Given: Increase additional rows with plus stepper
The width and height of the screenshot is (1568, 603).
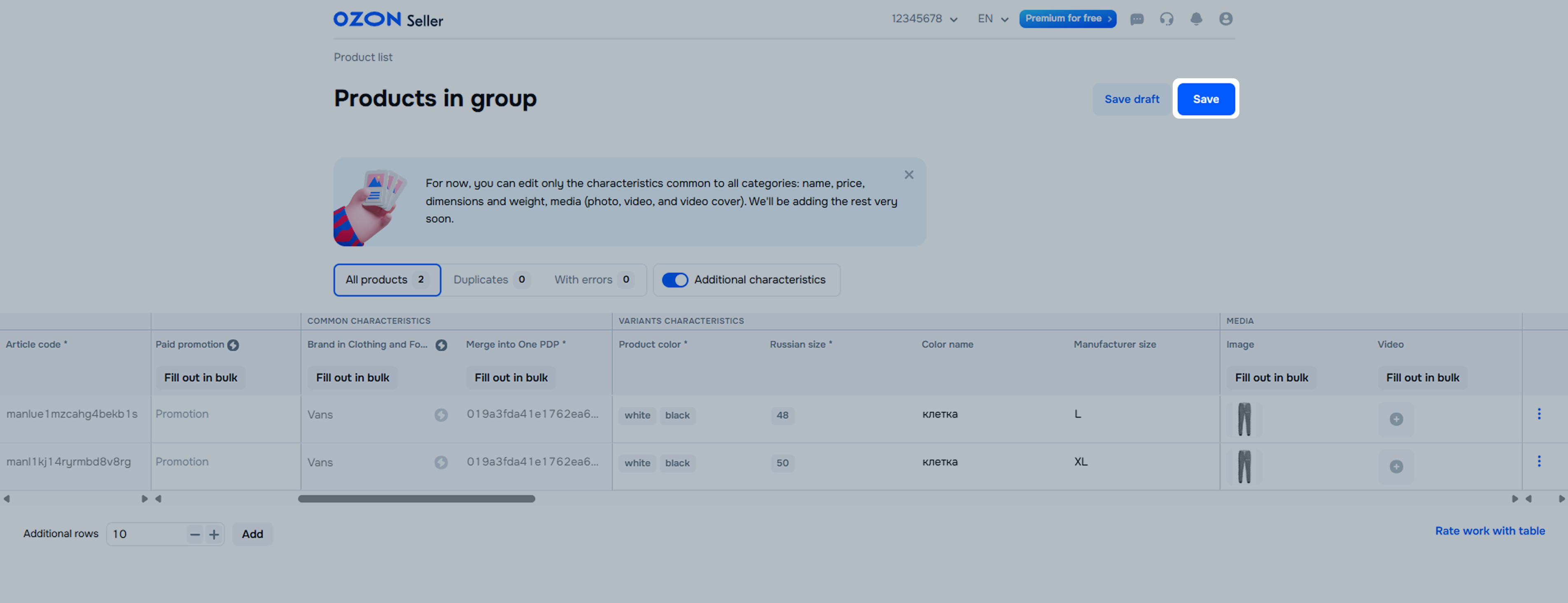Looking at the screenshot, I should point(214,534).
